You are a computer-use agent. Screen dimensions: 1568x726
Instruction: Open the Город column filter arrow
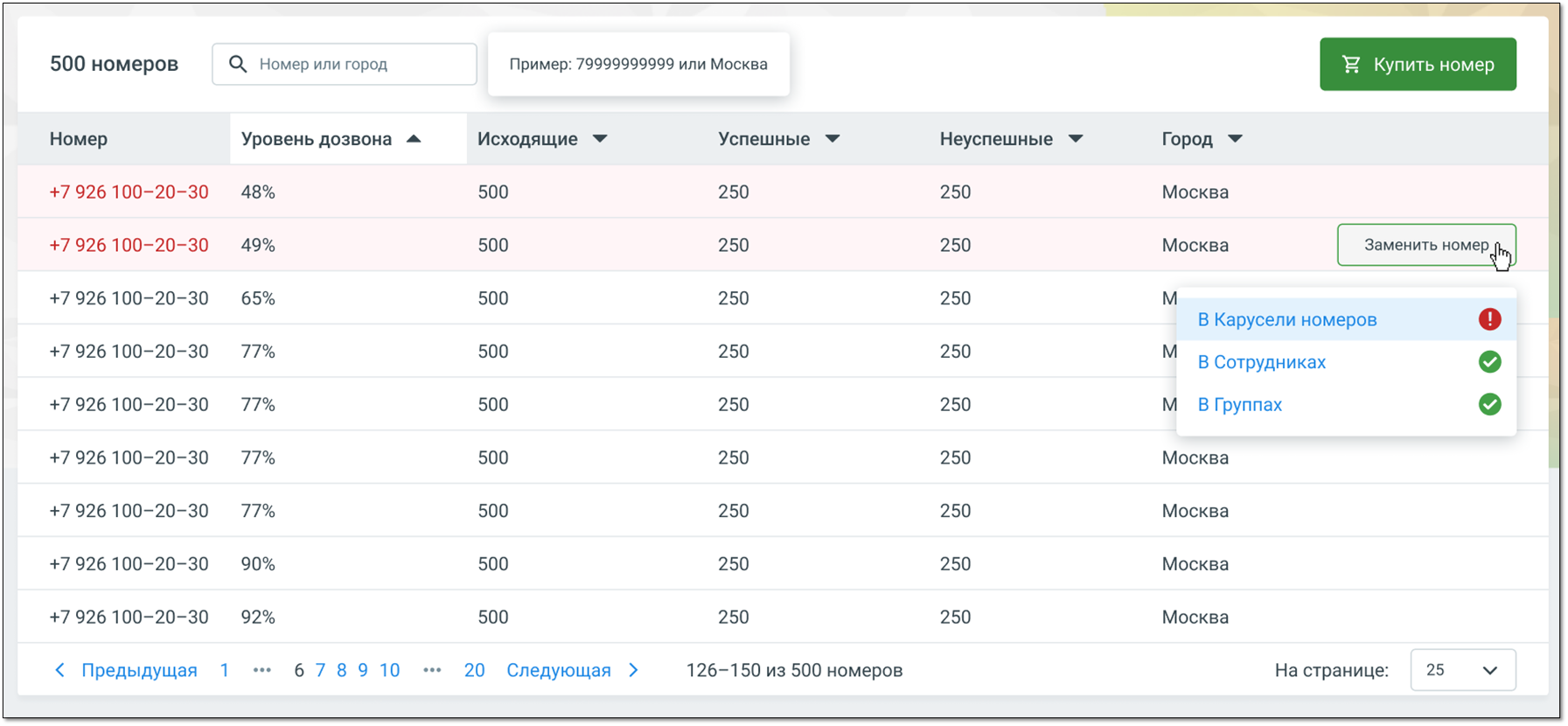tap(1235, 139)
